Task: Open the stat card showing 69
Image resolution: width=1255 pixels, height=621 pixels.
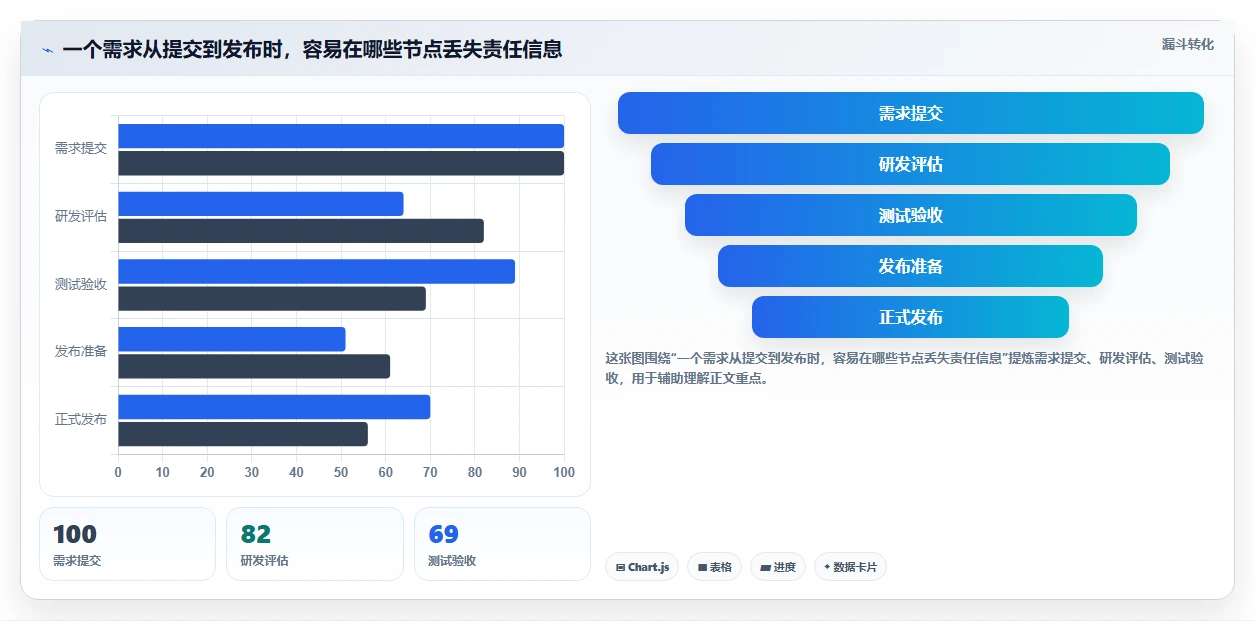Action: (502, 544)
